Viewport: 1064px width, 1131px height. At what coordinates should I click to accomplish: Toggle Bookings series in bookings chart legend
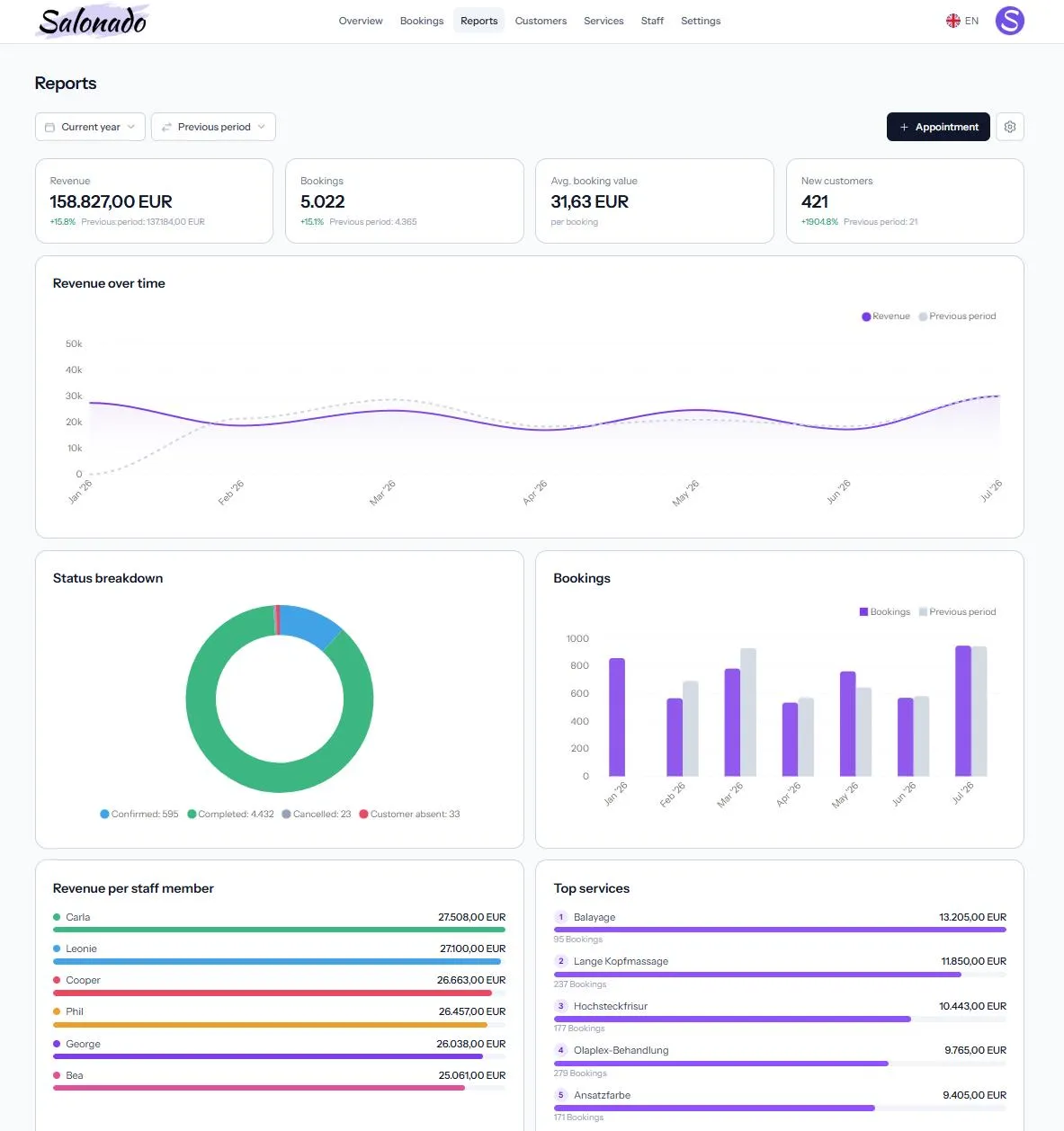885,612
